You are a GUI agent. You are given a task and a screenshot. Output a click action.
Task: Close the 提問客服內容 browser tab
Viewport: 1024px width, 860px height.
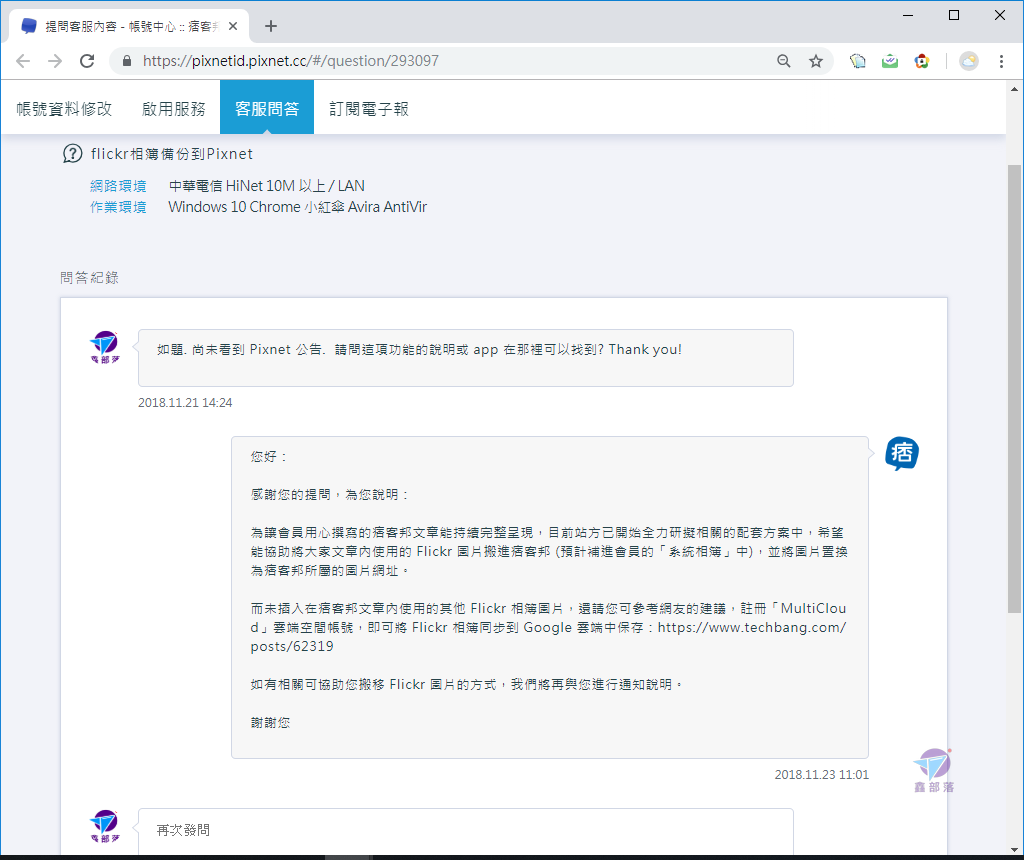233,26
